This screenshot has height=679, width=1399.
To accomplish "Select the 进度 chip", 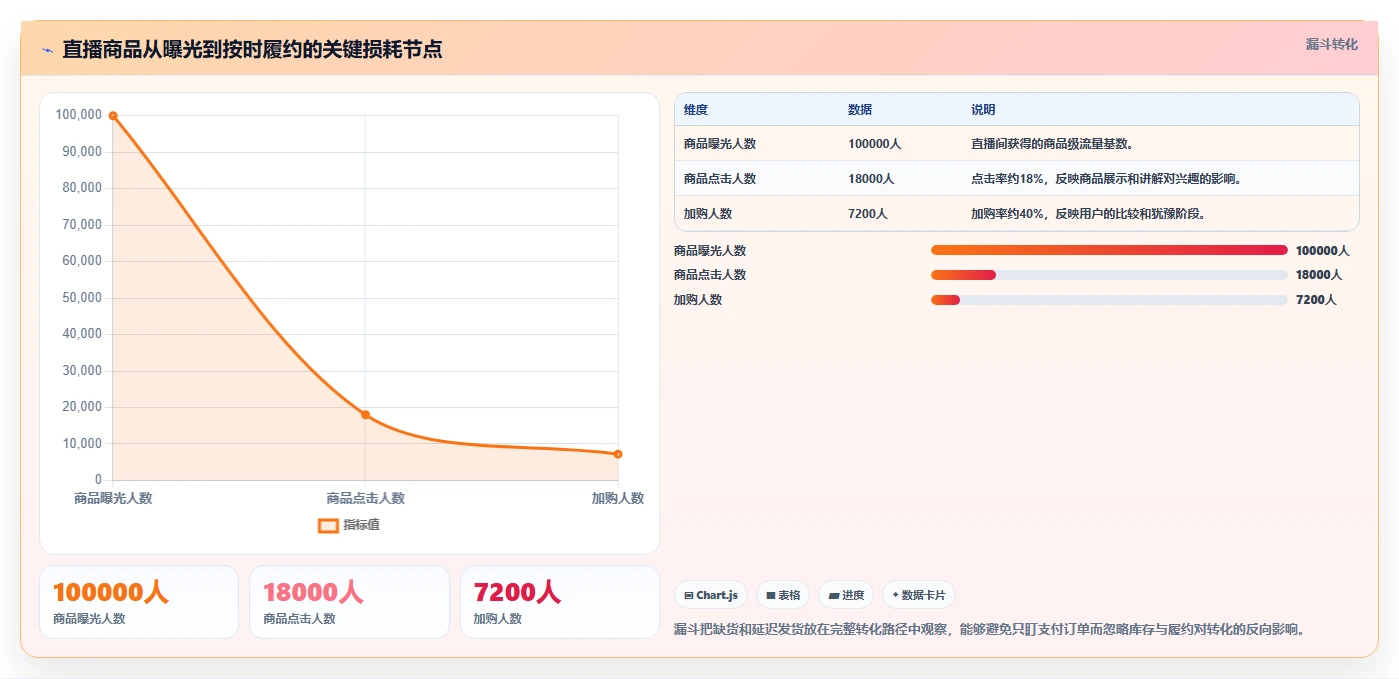I will click(x=846, y=595).
